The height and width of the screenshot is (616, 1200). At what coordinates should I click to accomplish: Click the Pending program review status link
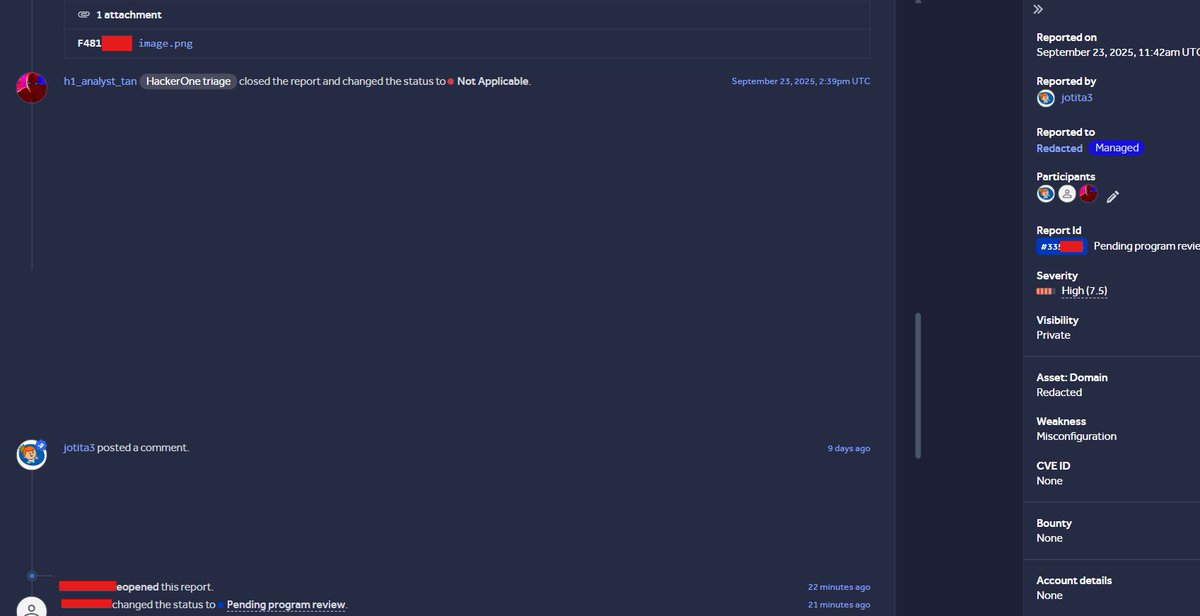pos(286,605)
